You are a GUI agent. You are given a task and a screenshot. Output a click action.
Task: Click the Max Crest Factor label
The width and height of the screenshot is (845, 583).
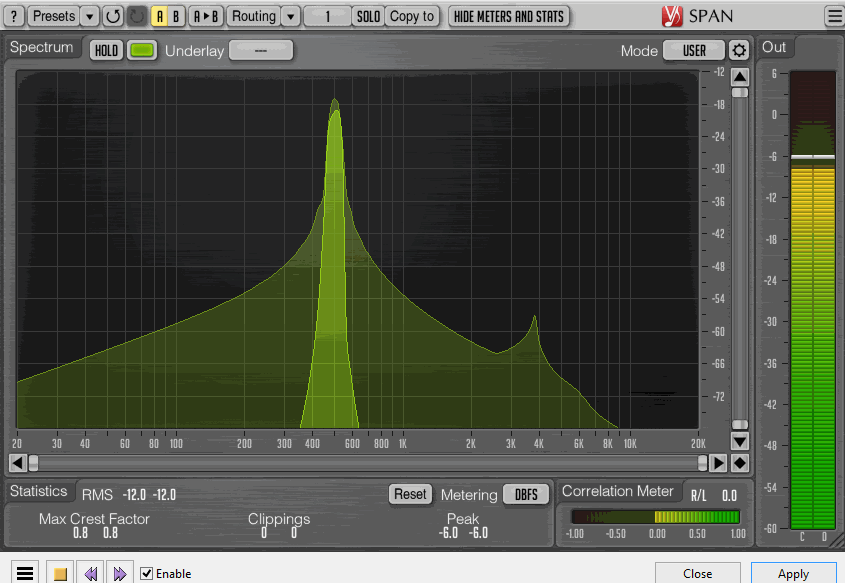pyautogui.click(x=94, y=519)
